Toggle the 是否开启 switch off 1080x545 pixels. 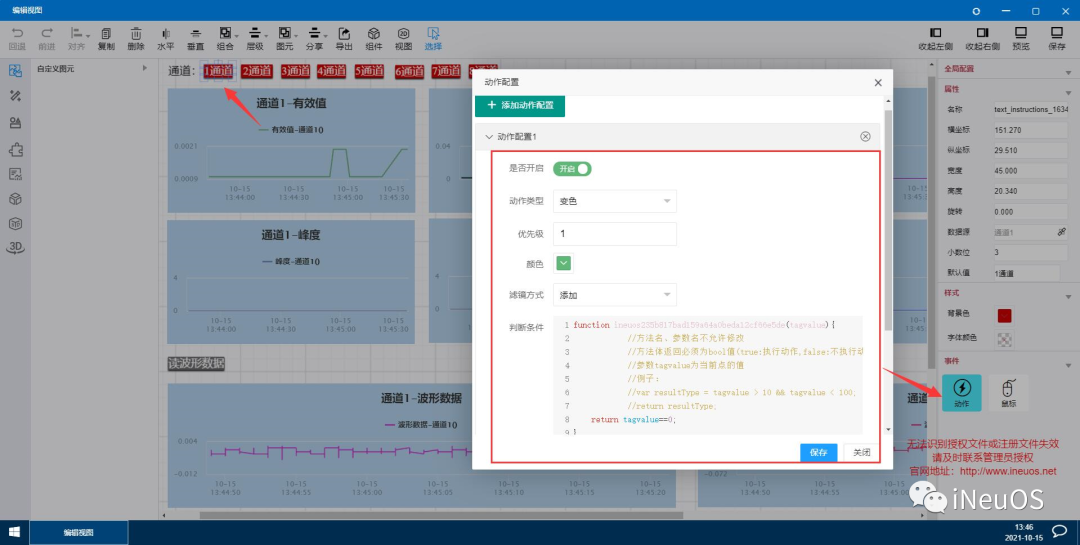(x=572, y=169)
